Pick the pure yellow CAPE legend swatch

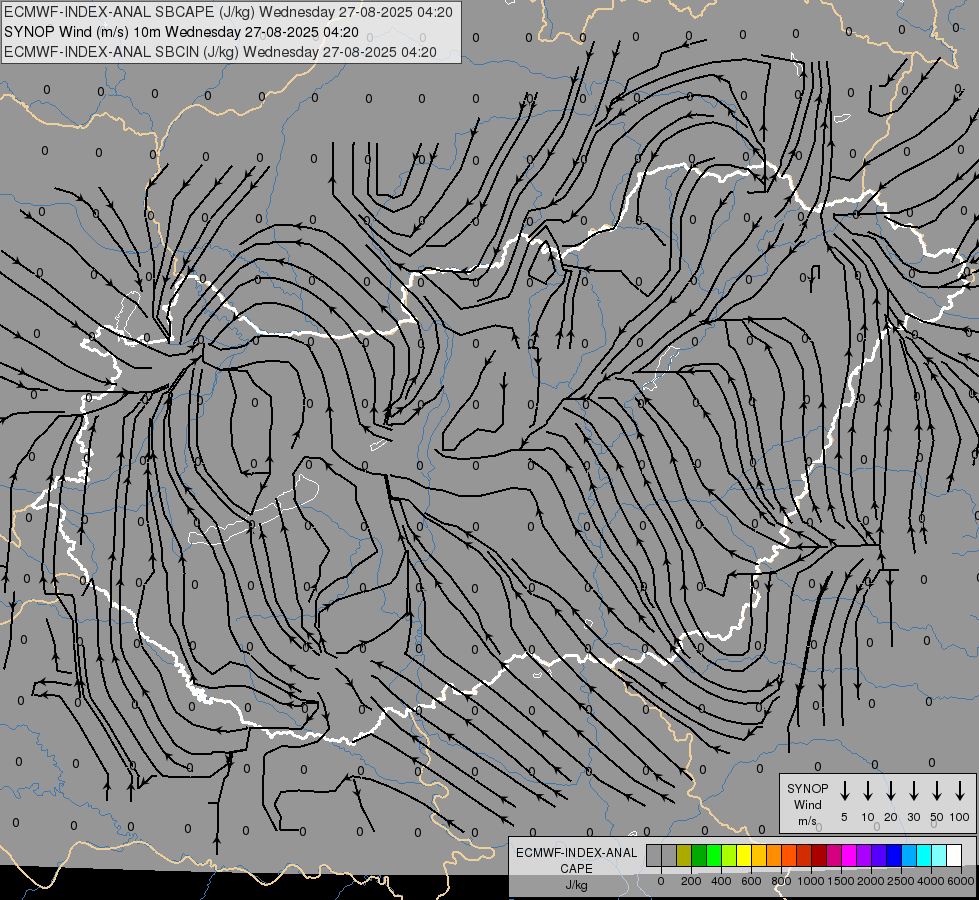coord(744,855)
